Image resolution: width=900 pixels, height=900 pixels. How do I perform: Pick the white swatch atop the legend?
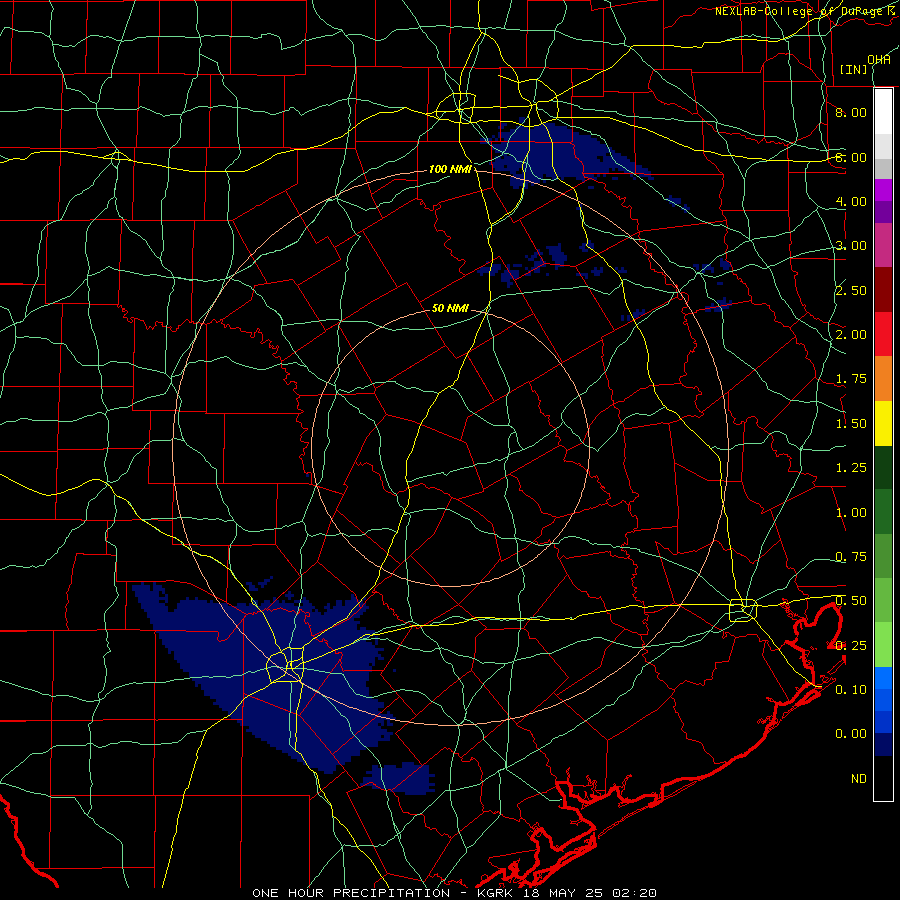(x=883, y=112)
